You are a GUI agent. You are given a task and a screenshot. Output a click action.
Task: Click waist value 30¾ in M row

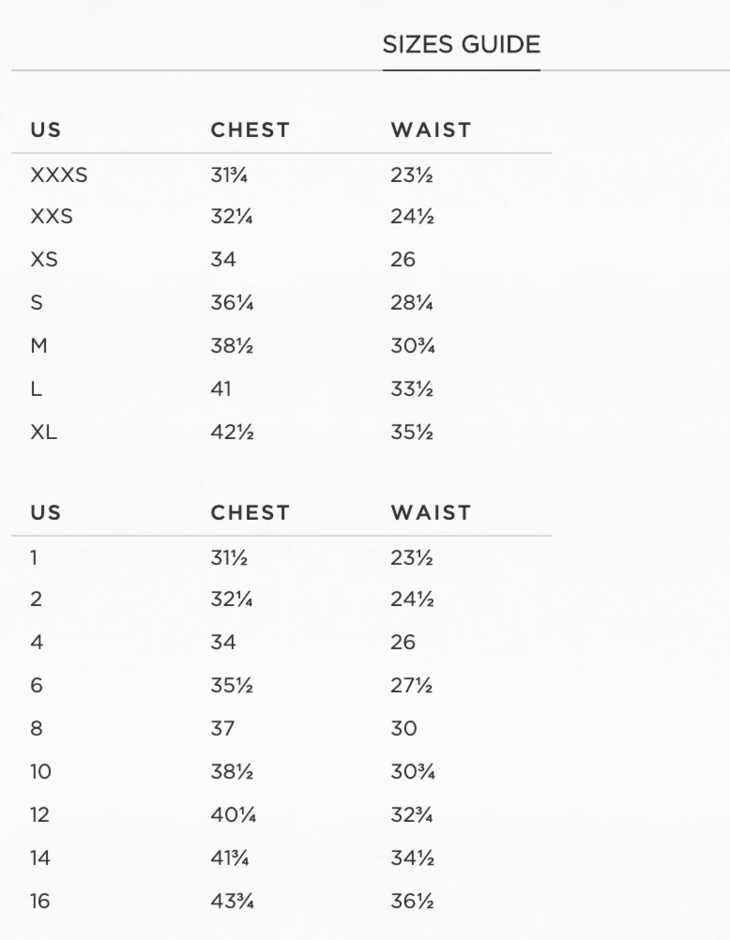pos(413,346)
